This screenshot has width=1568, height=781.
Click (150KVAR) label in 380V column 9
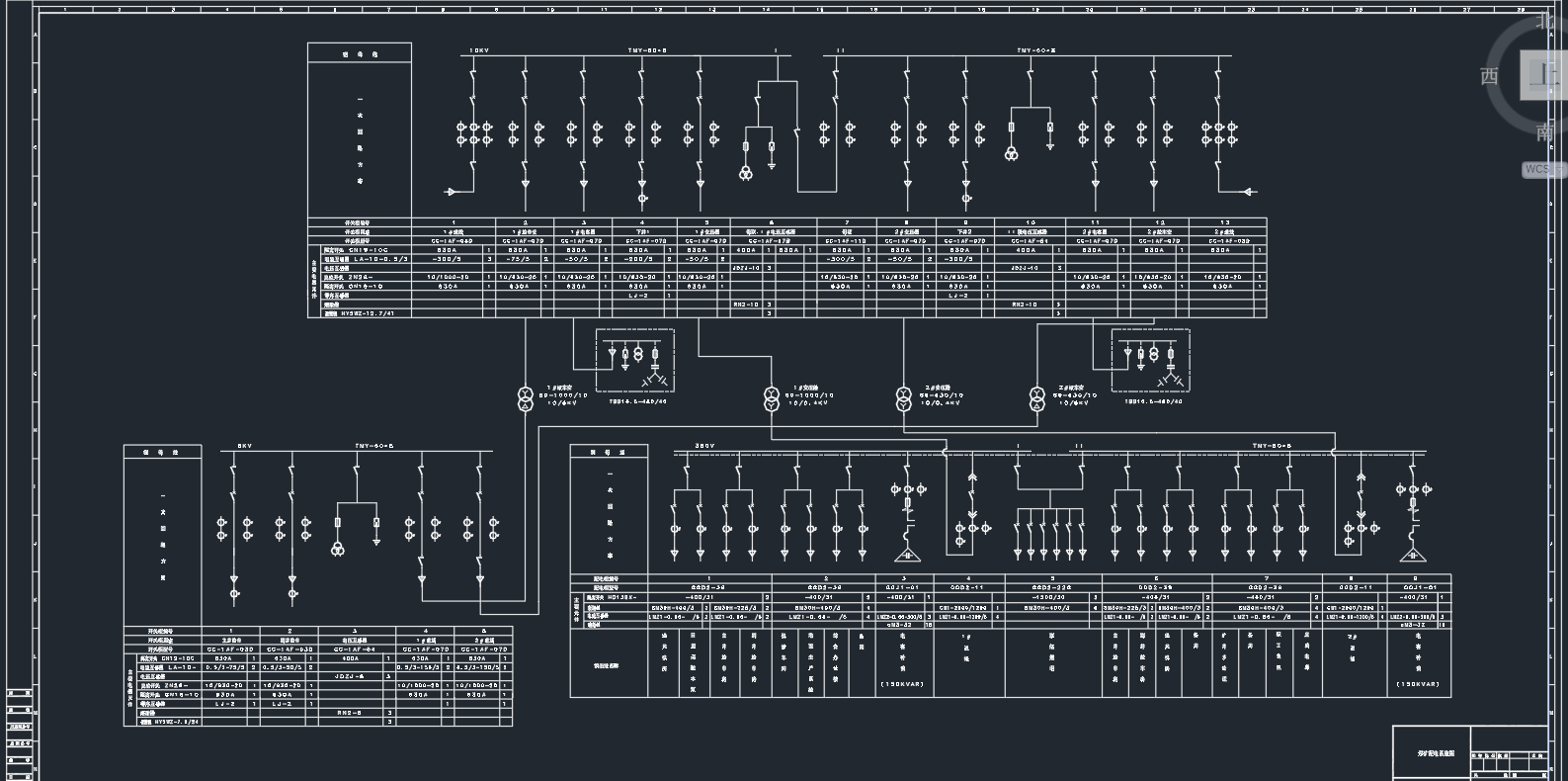(x=1418, y=684)
